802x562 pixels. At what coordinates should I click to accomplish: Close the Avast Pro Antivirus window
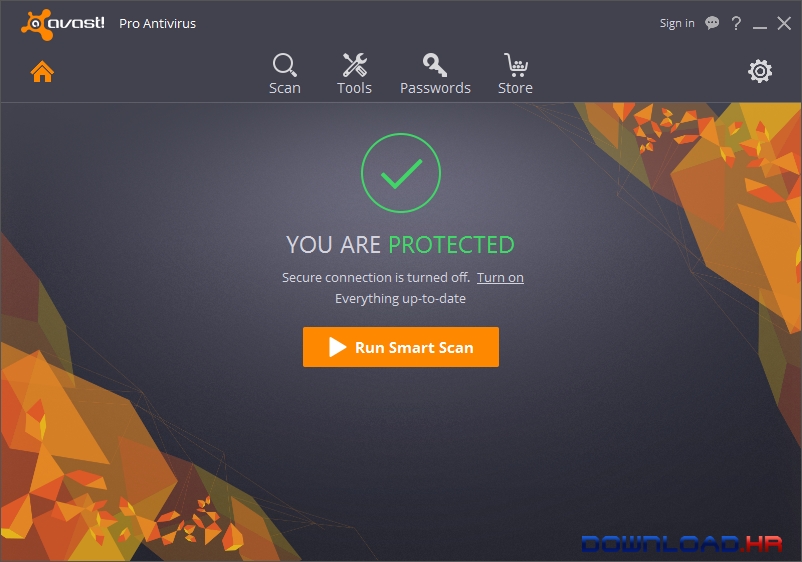click(x=784, y=23)
